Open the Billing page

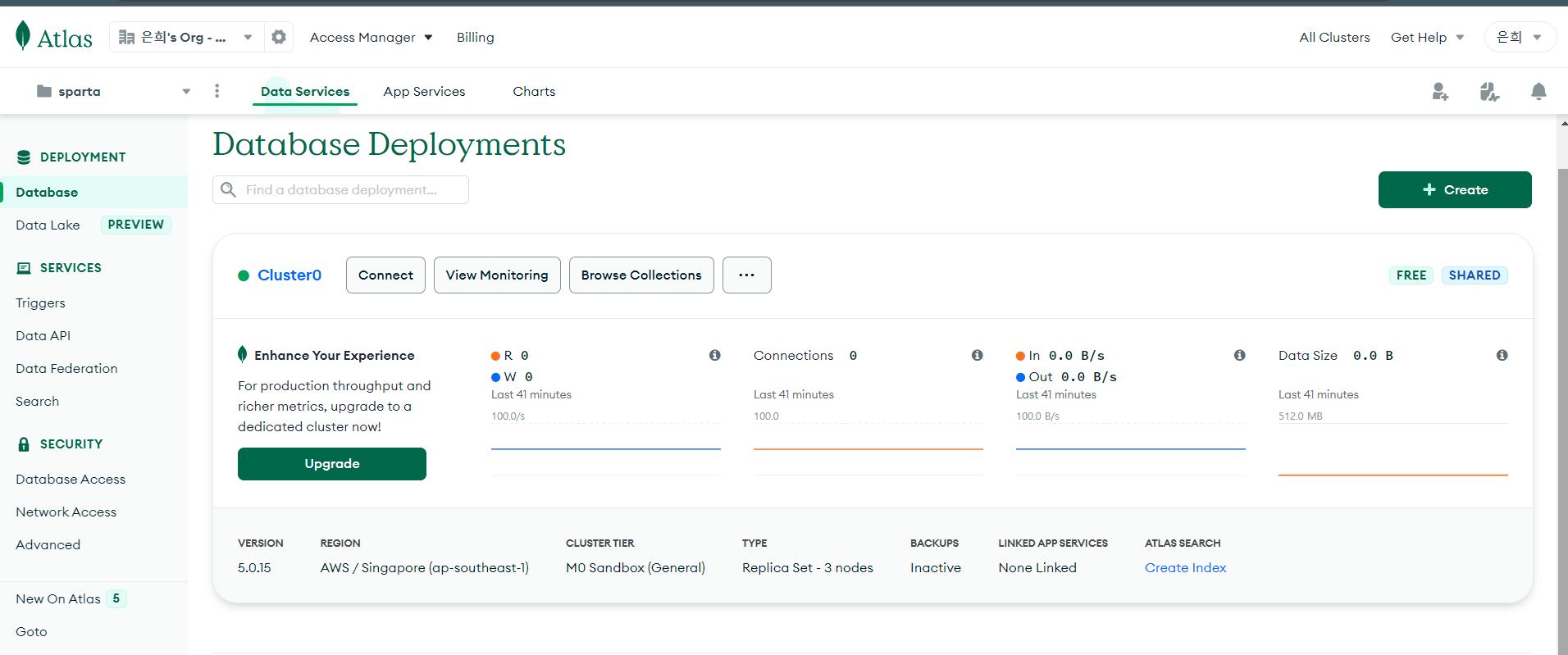[476, 38]
